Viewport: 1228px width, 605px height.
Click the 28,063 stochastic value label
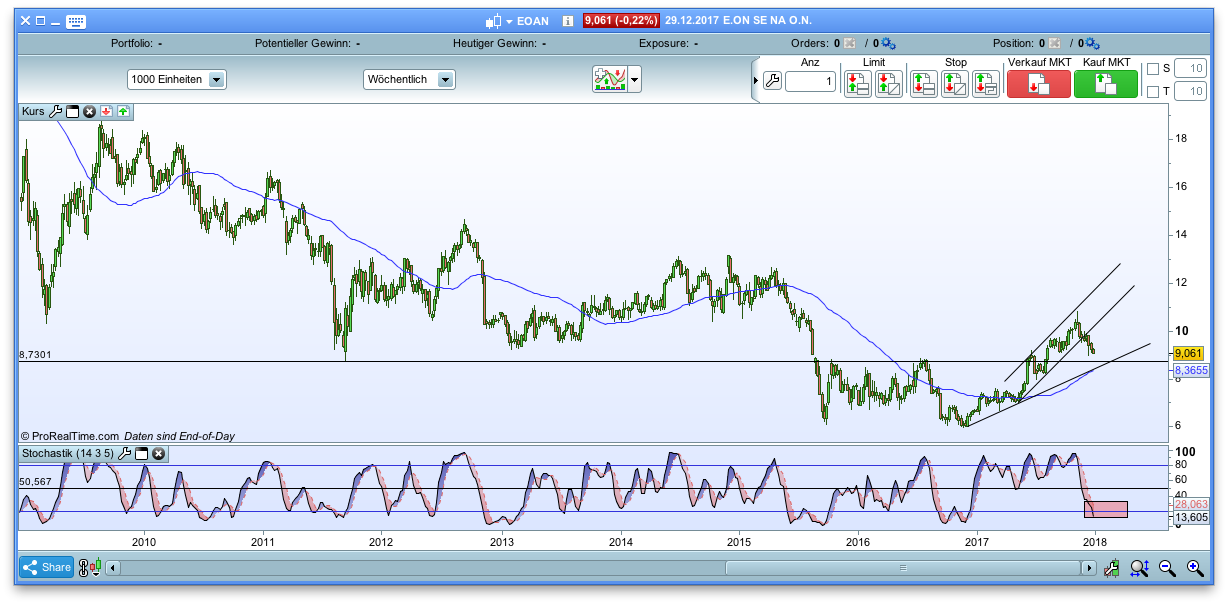coord(1190,504)
